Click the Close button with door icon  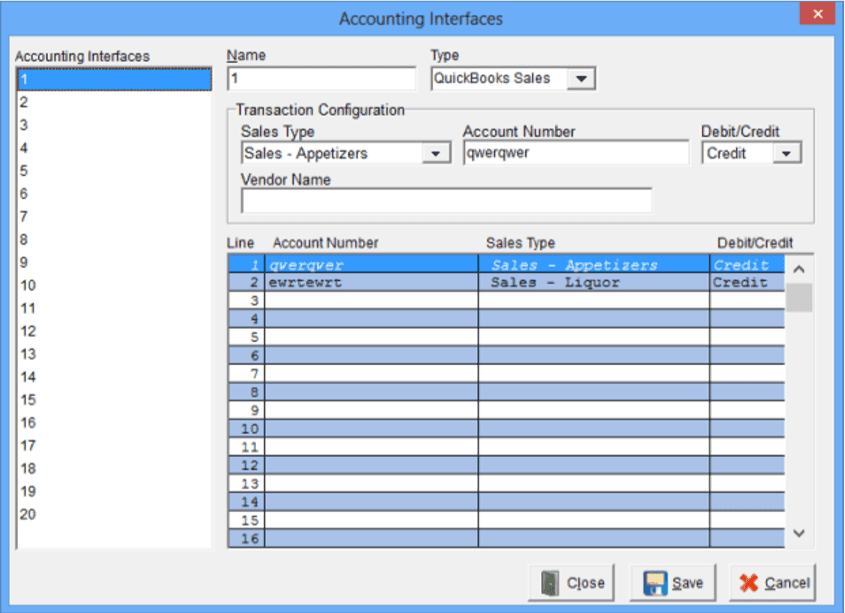573,583
